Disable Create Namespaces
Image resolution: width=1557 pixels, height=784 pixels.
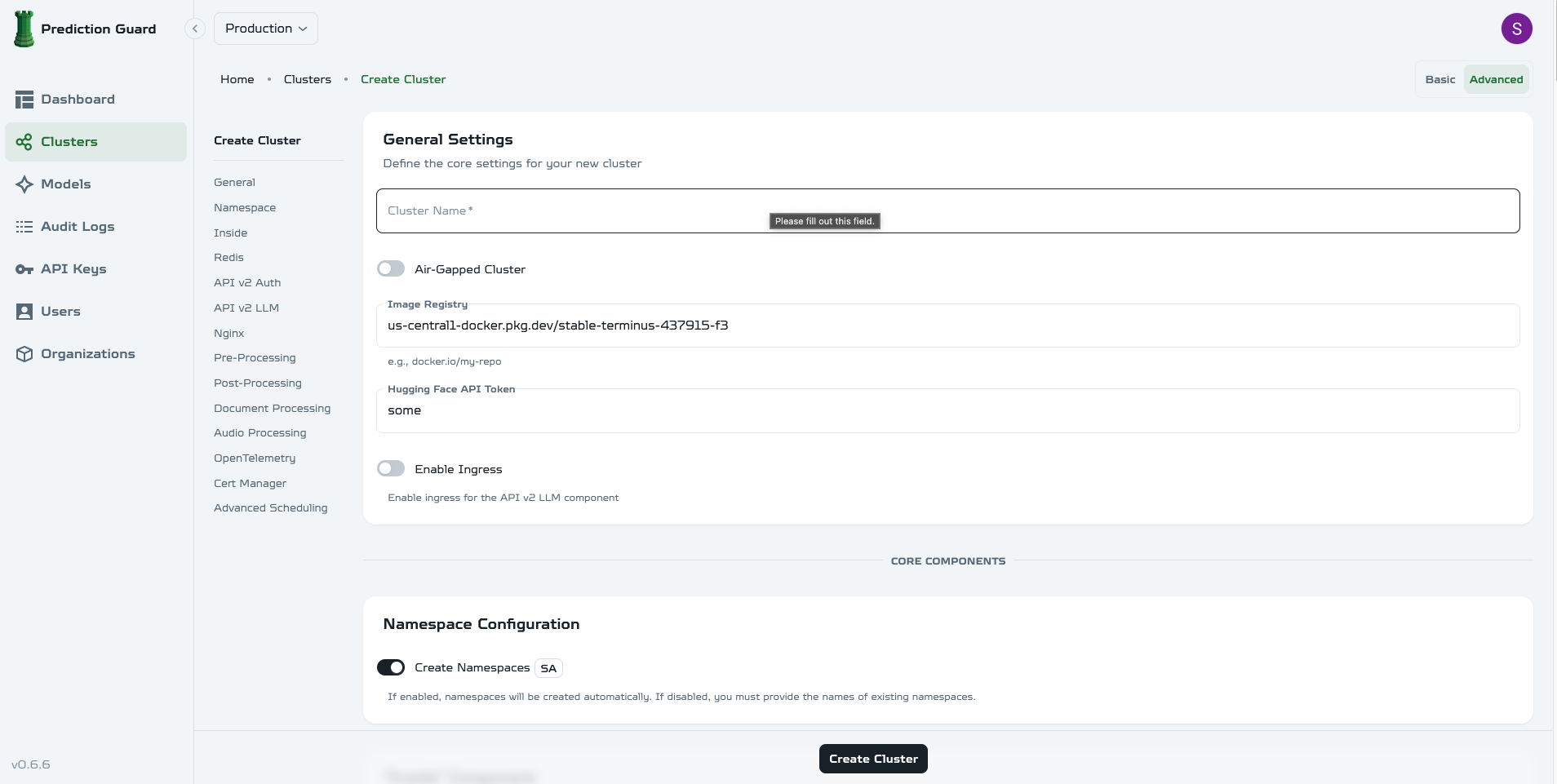pos(392,667)
